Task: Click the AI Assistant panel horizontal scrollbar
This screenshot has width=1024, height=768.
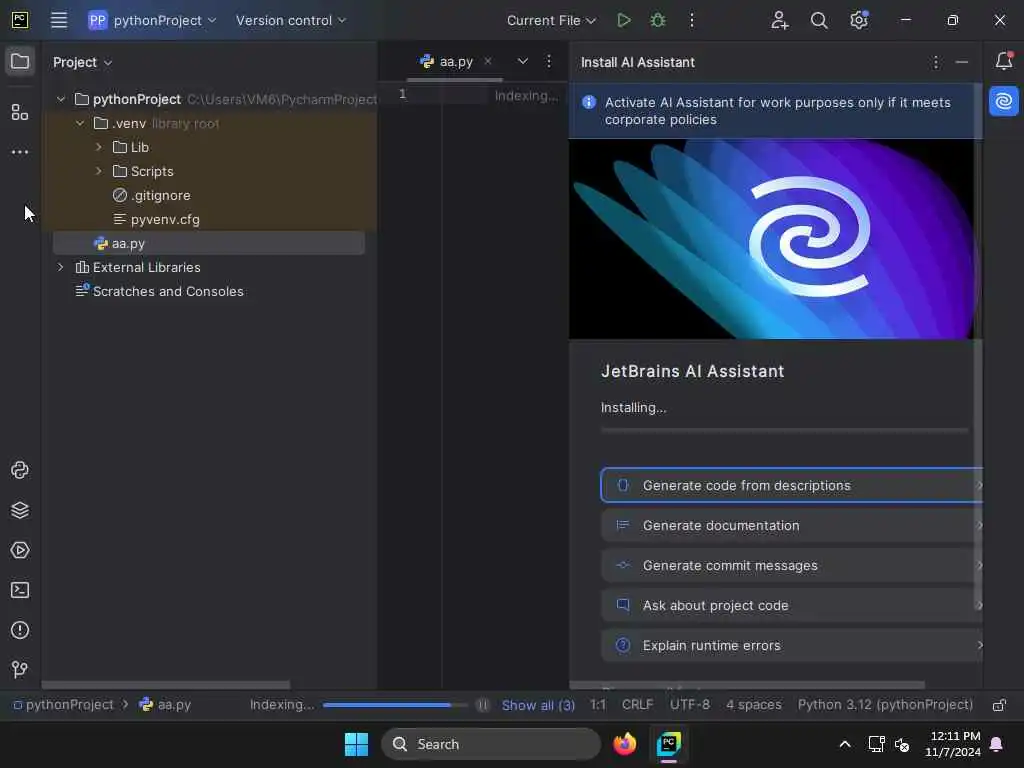Action: tap(747, 685)
